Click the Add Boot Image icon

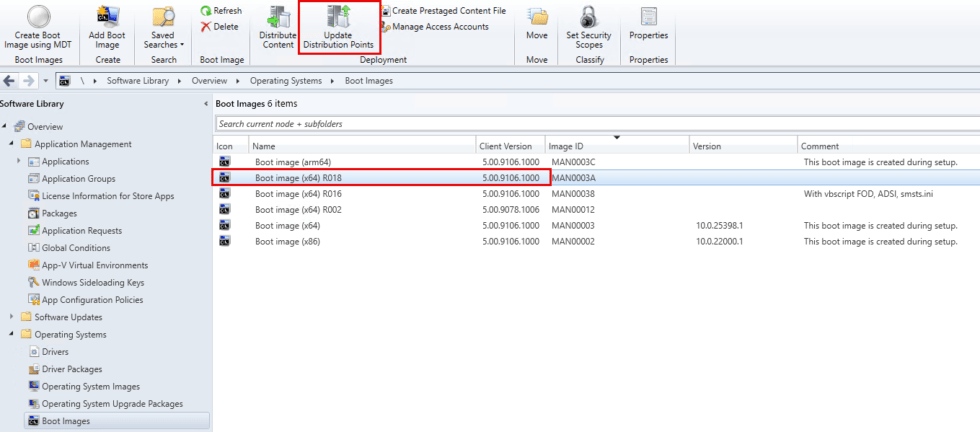pos(108,17)
